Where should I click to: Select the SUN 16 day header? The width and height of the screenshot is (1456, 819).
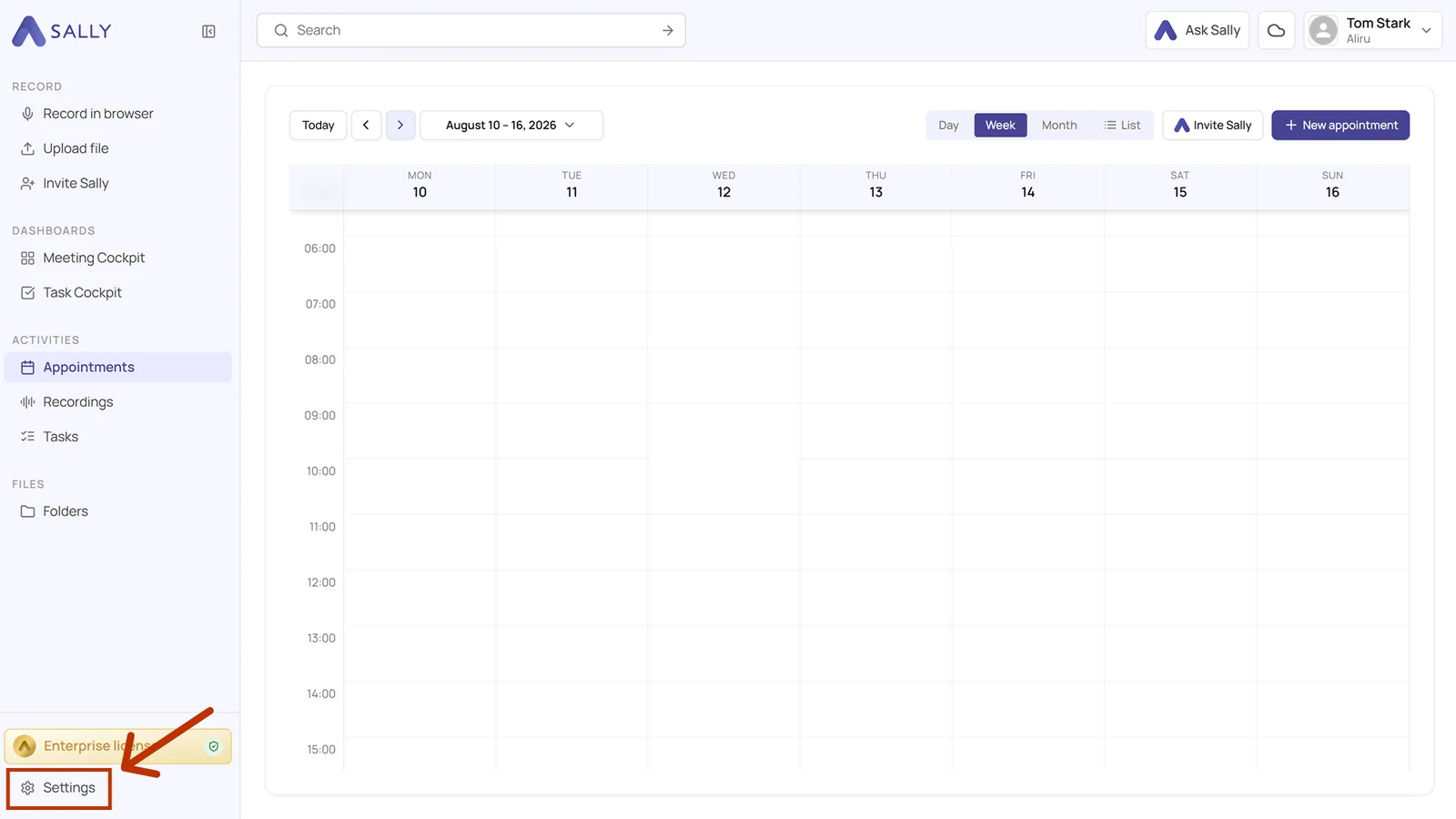(1332, 185)
